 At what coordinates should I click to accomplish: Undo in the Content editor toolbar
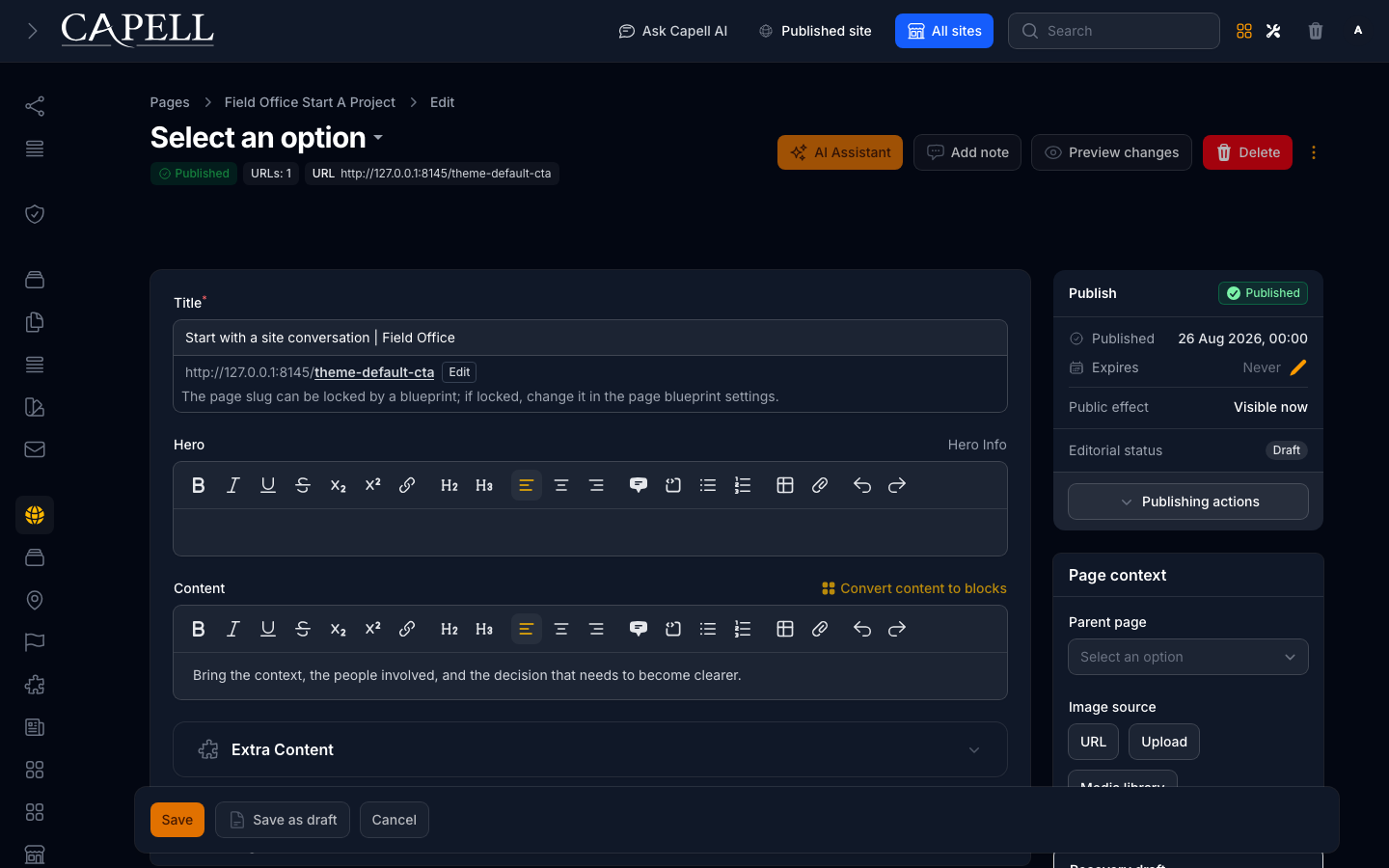coord(862,629)
